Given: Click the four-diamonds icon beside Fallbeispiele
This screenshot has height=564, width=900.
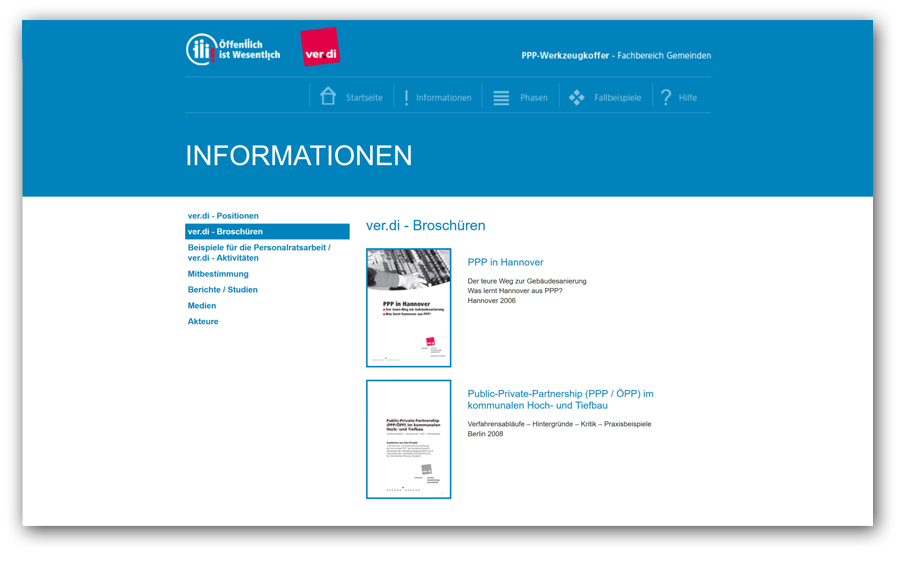Looking at the screenshot, I should 577,98.
